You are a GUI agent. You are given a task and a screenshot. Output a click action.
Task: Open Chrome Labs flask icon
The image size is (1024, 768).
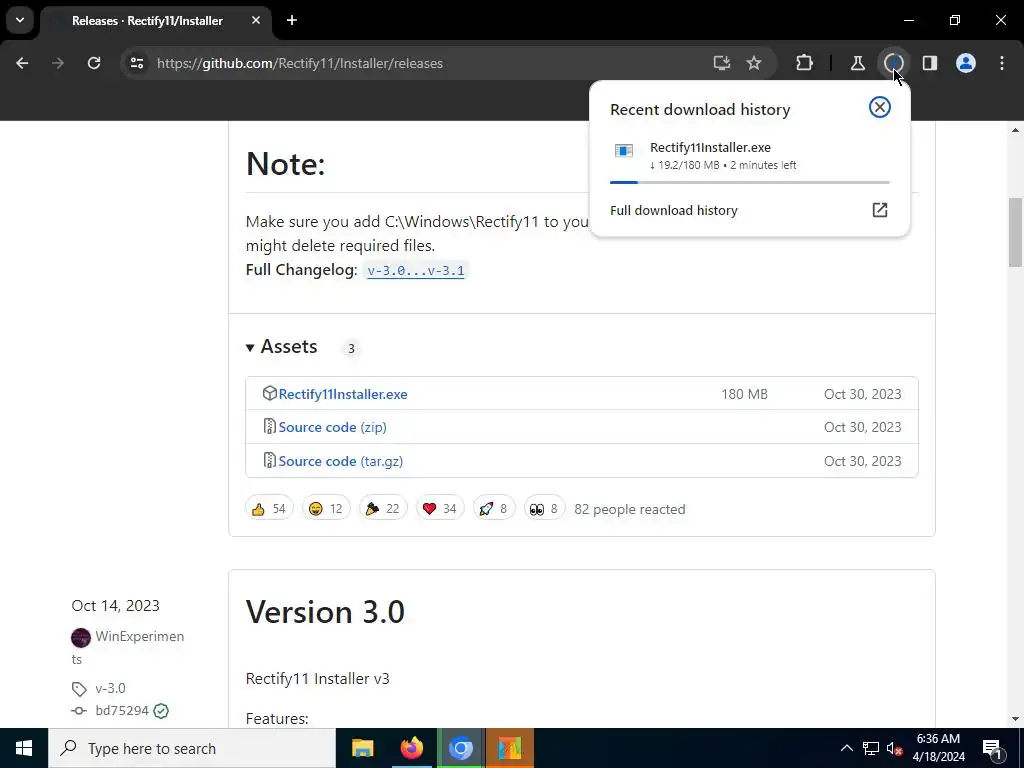pos(857,63)
